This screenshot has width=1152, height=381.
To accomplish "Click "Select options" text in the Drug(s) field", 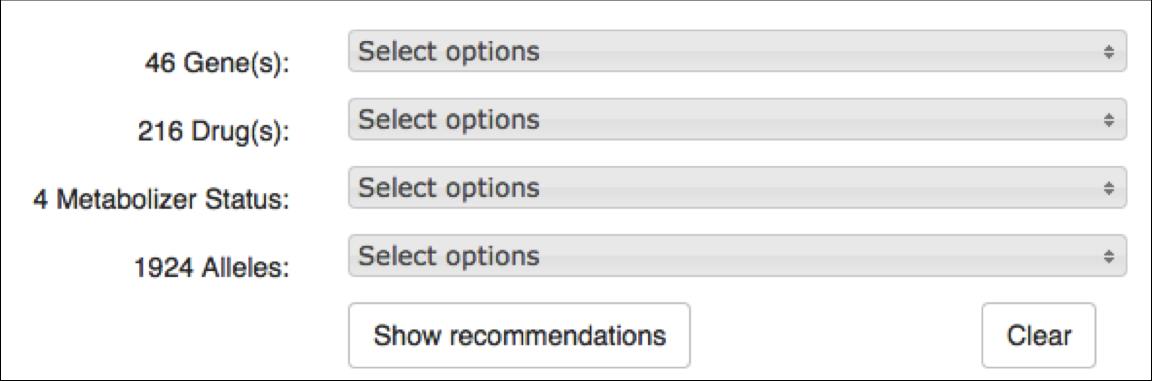I will [x=448, y=119].
